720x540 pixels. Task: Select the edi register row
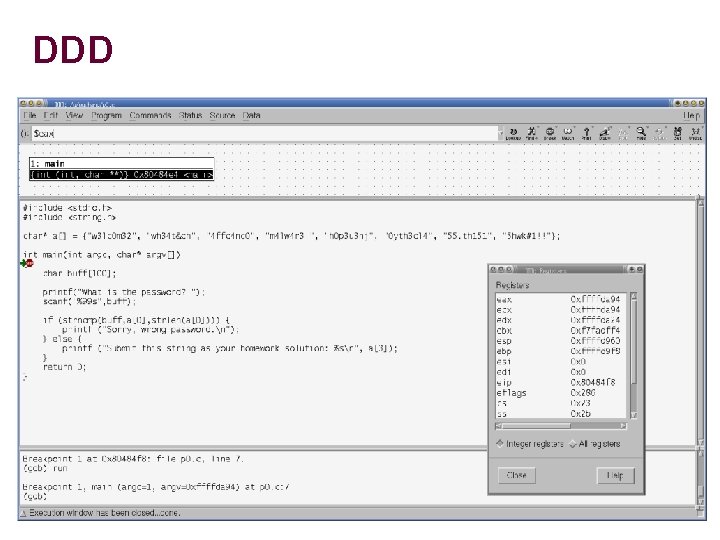(x=562, y=372)
